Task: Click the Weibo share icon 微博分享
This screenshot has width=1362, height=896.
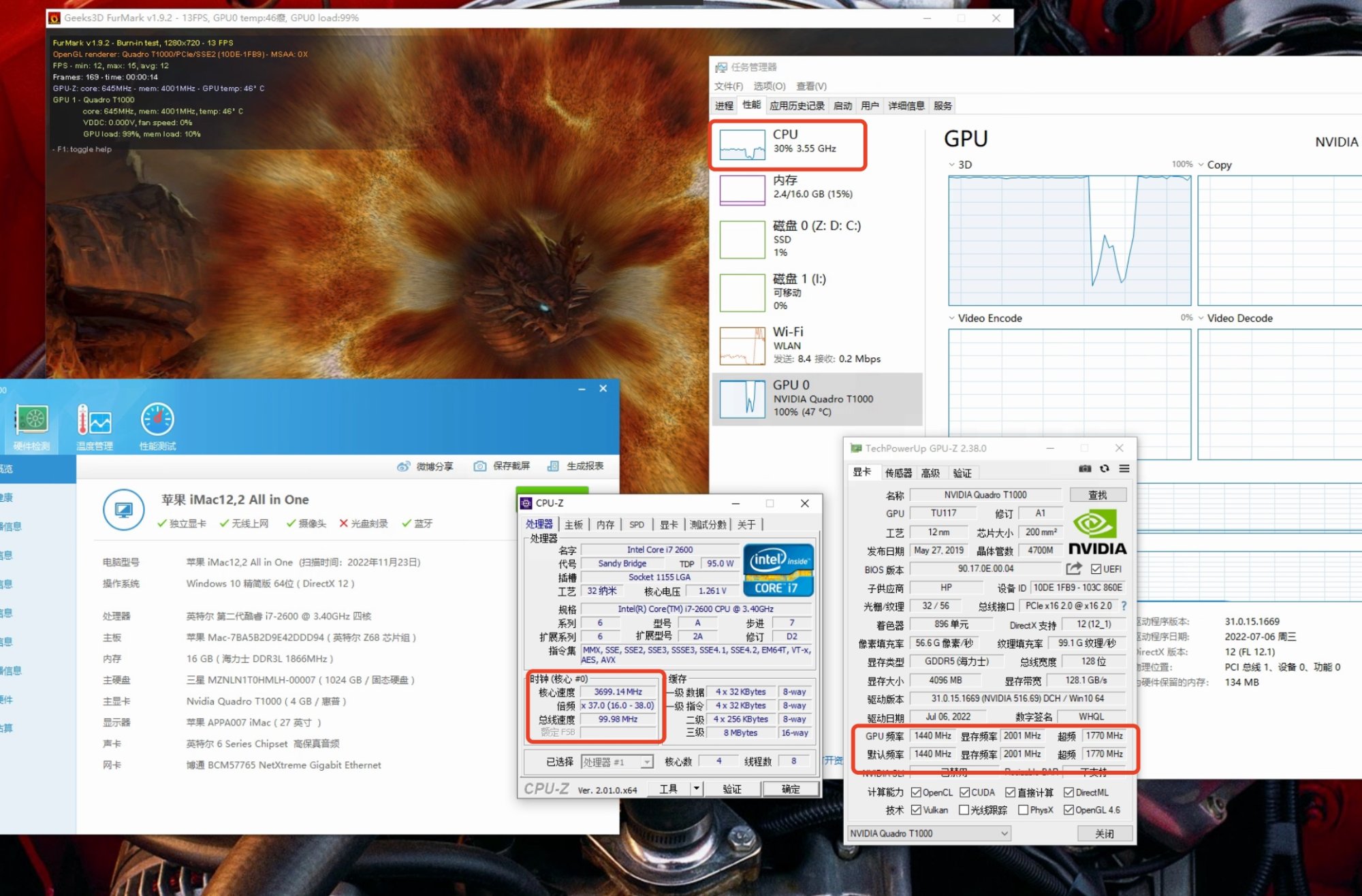Action: pyautogui.click(x=403, y=466)
